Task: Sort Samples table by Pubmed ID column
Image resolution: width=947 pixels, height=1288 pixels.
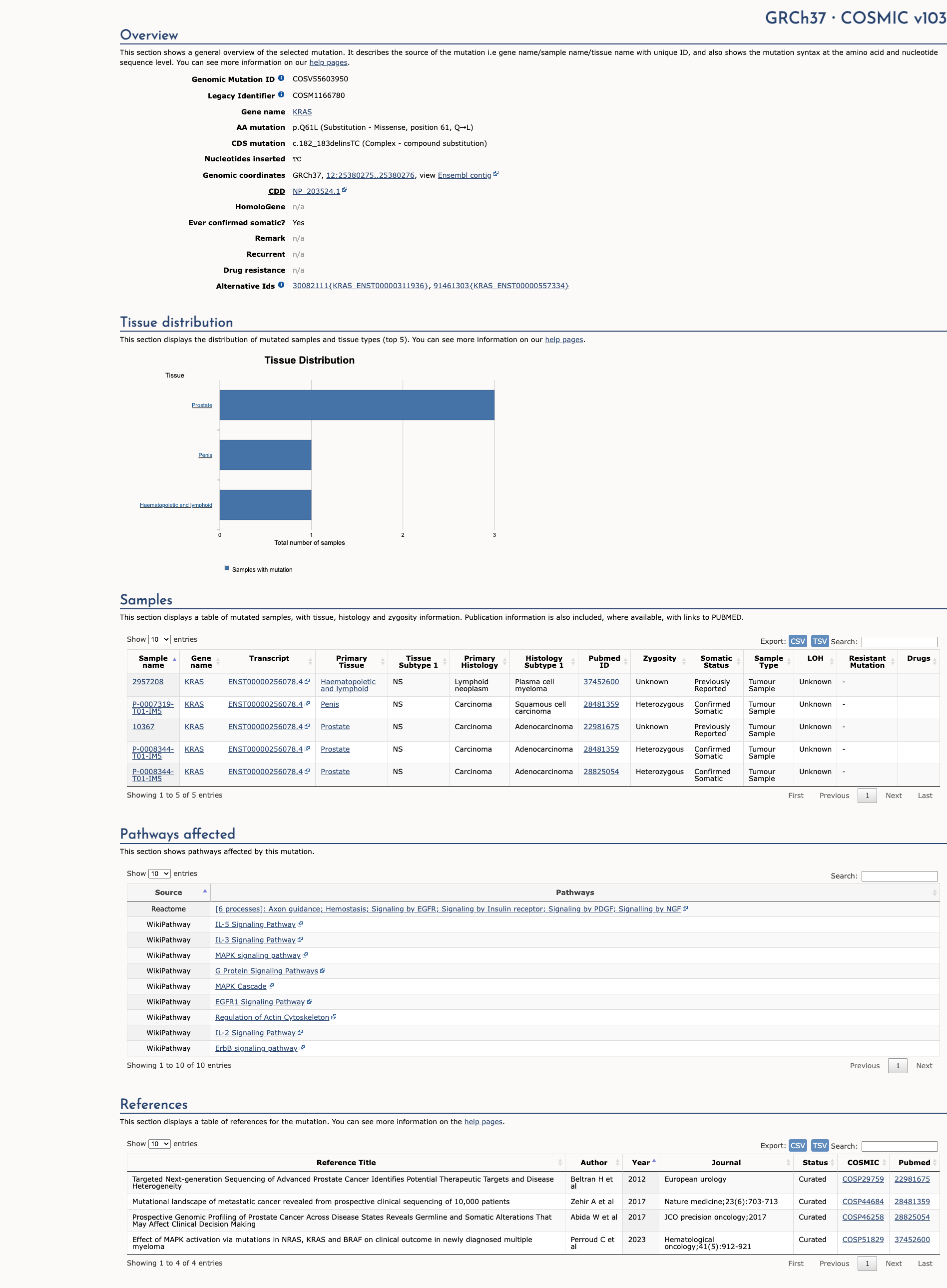Action: (x=604, y=662)
